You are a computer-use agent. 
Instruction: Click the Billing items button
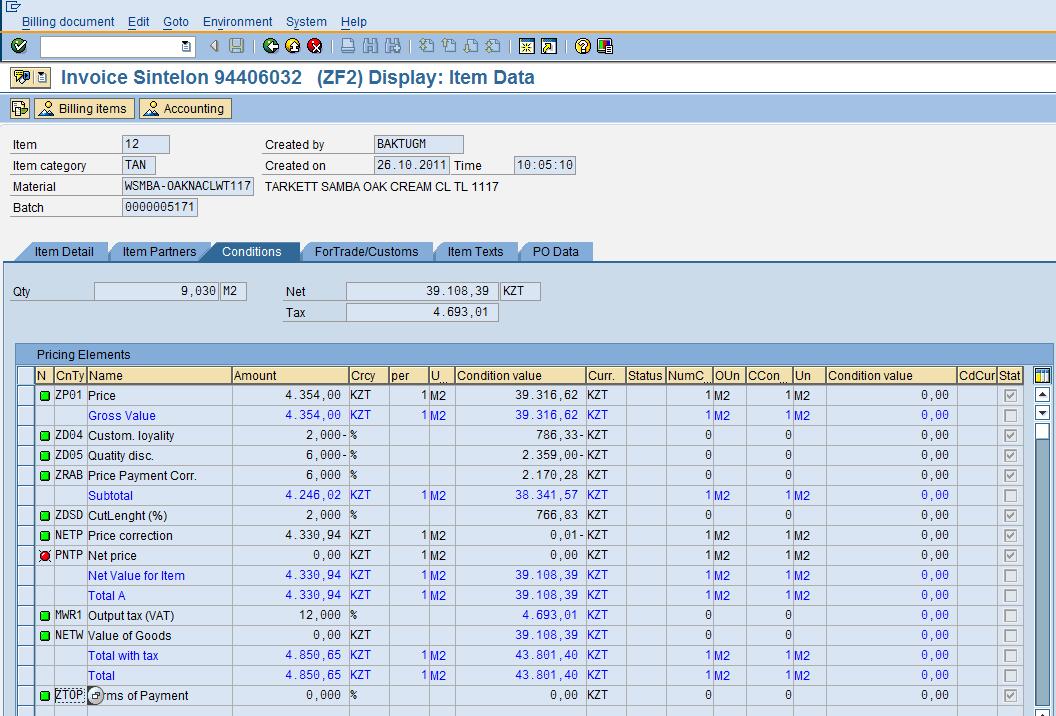pyautogui.click(x=84, y=108)
